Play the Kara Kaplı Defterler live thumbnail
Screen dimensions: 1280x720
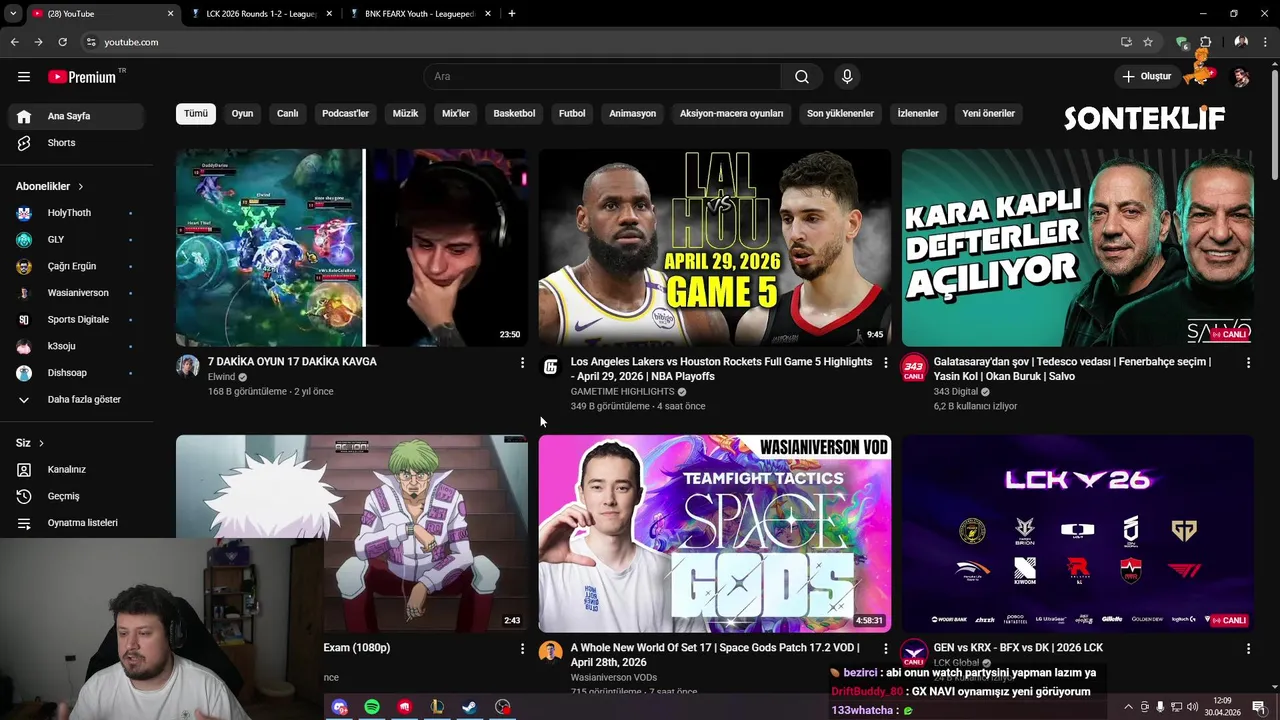click(1078, 247)
